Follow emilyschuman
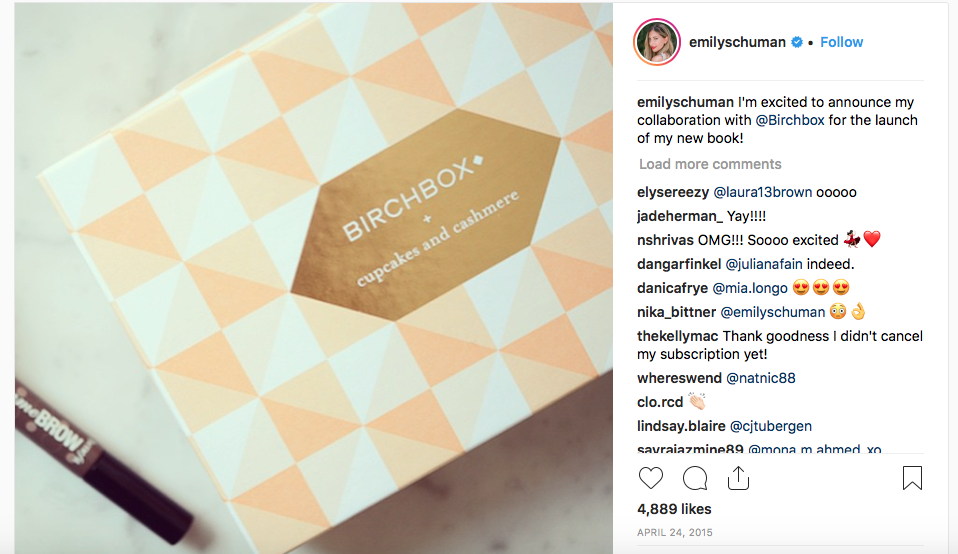958x554 pixels. point(841,42)
